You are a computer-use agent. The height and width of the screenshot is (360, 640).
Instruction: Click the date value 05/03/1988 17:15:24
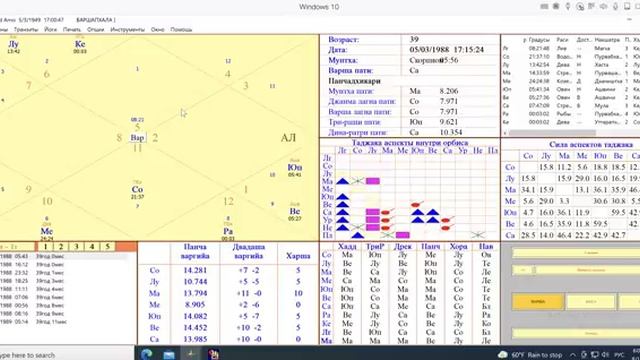[447, 49]
